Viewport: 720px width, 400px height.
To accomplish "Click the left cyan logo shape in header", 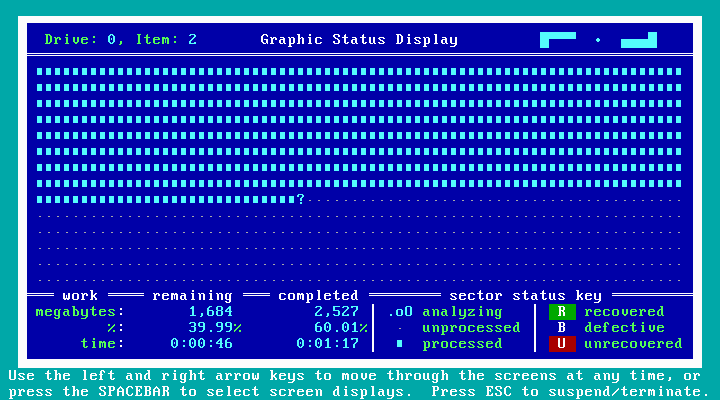I will (557, 40).
